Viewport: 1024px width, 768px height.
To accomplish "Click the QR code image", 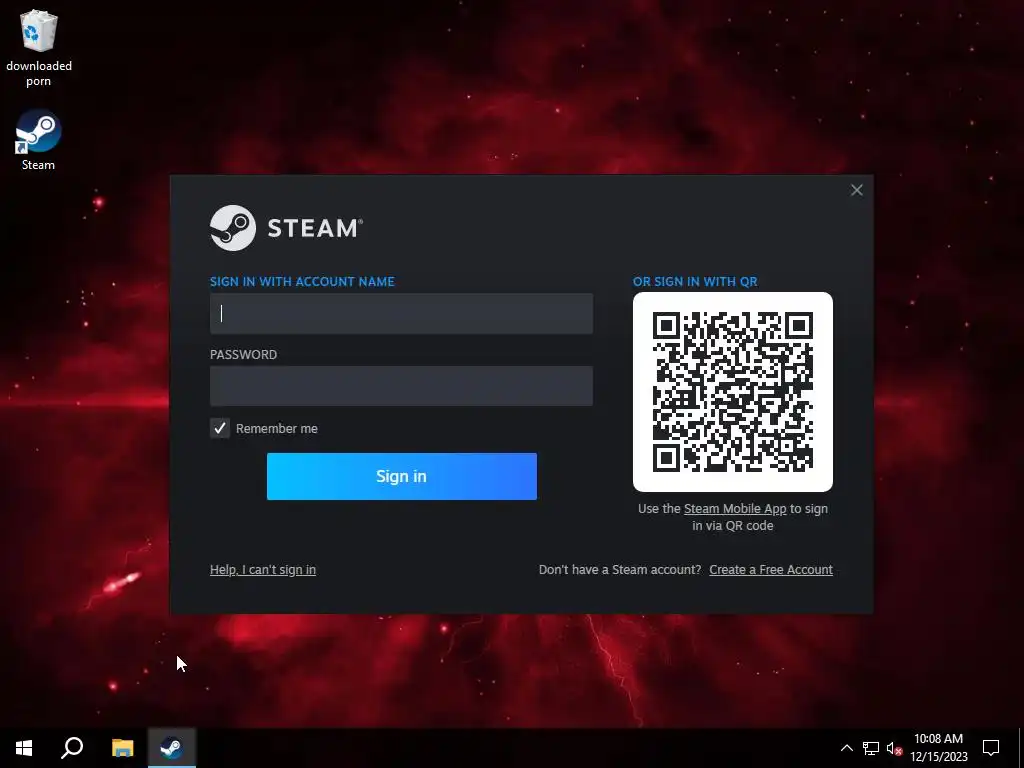I will 733,392.
